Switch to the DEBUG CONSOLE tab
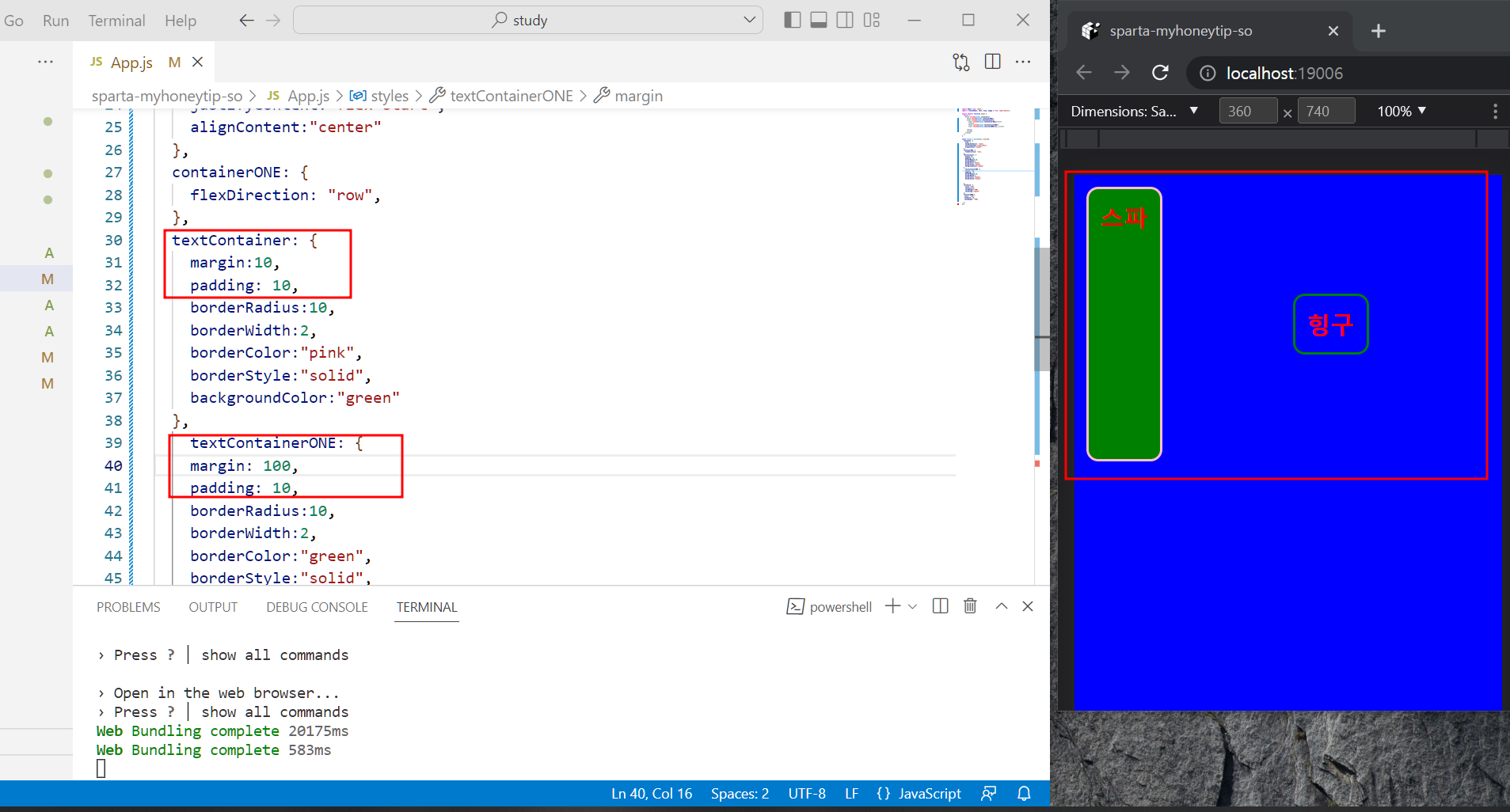The image size is (1510, 812). pos(317,607)
